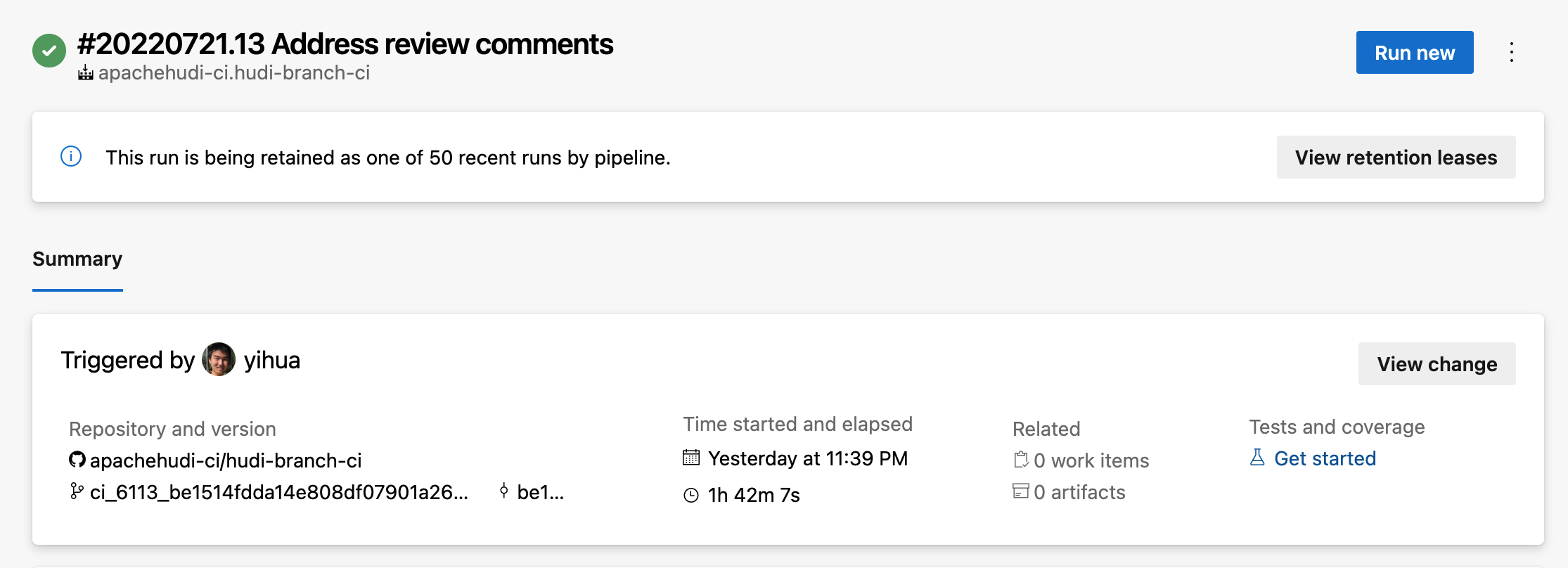Click yihua's avatar picture
This screenshot has height=568, width=1568.
point(219,360)
